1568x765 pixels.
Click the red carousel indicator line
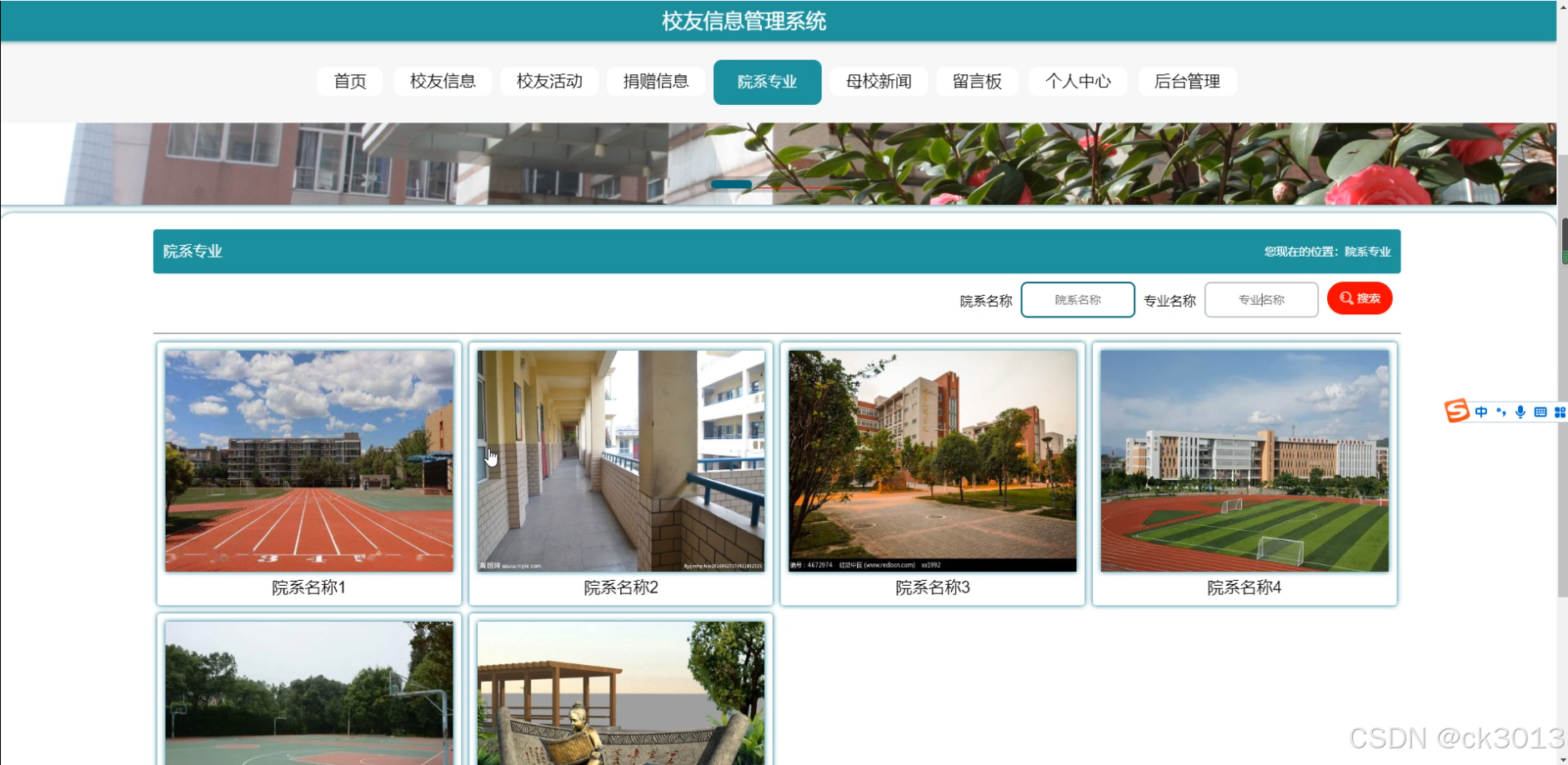click(800, 188)
